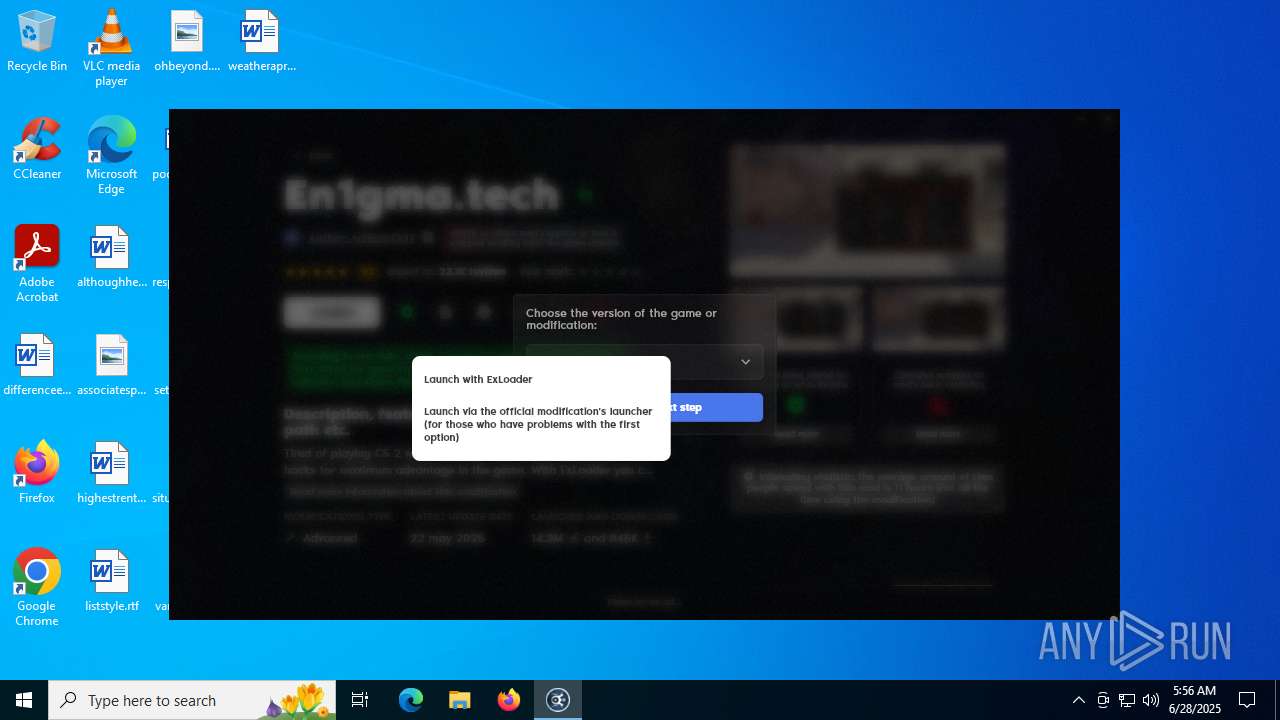The image size is (1280, 720).
Task: Open network status tray icon
Action: point(1127,700)
